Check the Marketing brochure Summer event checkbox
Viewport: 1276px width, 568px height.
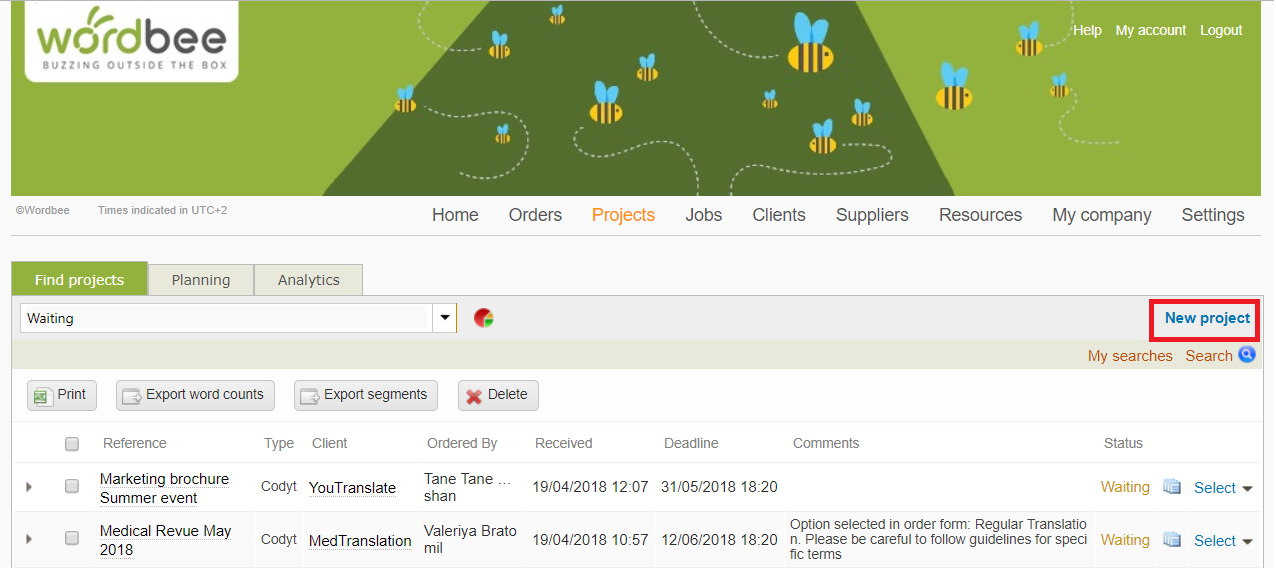click(x=72, y=486)
